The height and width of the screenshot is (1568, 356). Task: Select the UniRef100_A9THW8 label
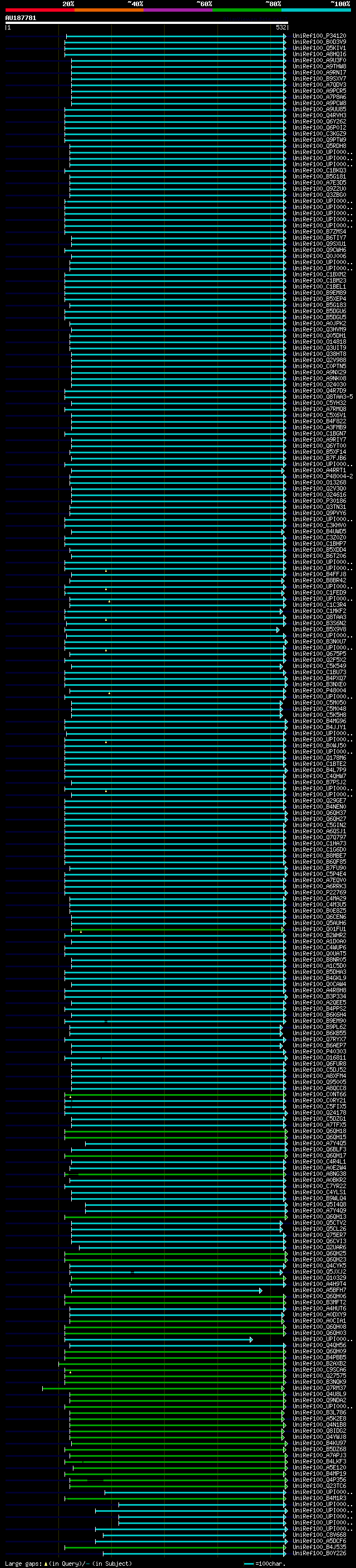[319, 66]
